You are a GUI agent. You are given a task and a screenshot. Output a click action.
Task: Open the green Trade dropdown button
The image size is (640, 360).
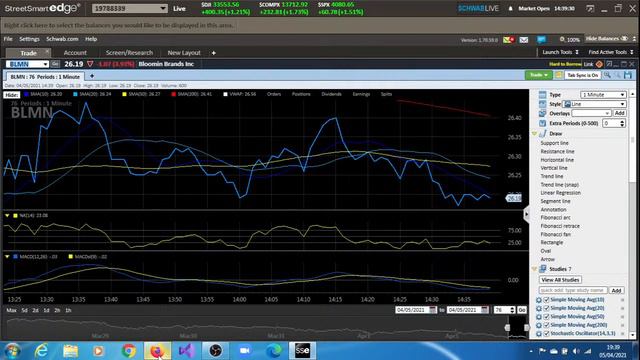tap(538, 75)
